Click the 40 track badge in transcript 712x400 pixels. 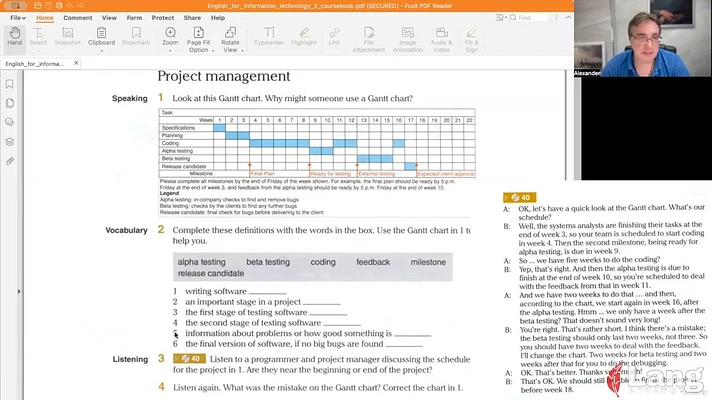tap(519, 197)
